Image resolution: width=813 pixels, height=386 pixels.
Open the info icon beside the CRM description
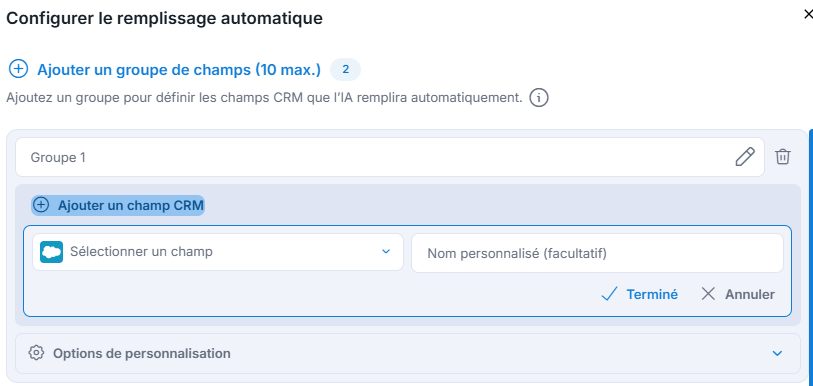539,98
